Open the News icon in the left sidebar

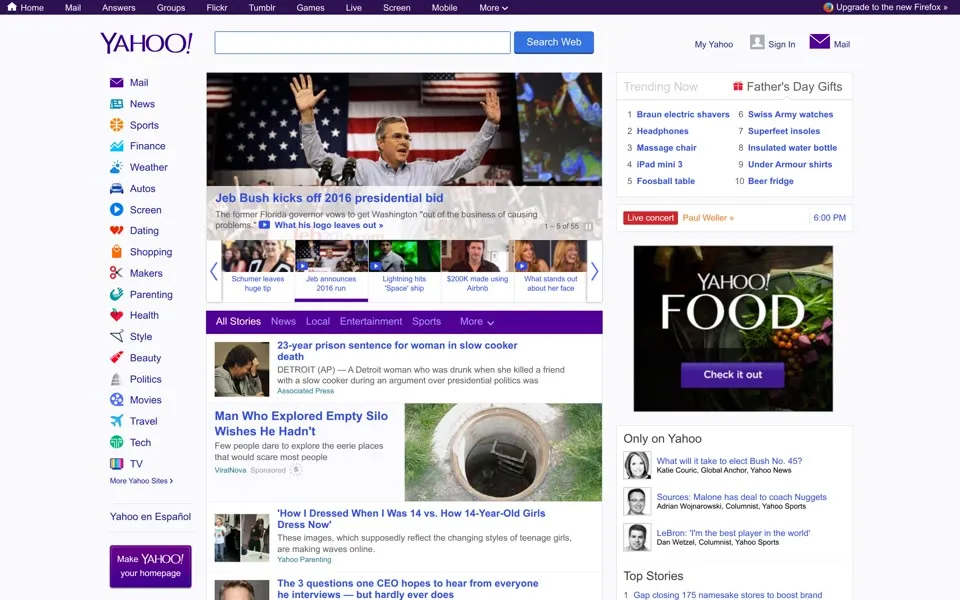pos(116,104)
